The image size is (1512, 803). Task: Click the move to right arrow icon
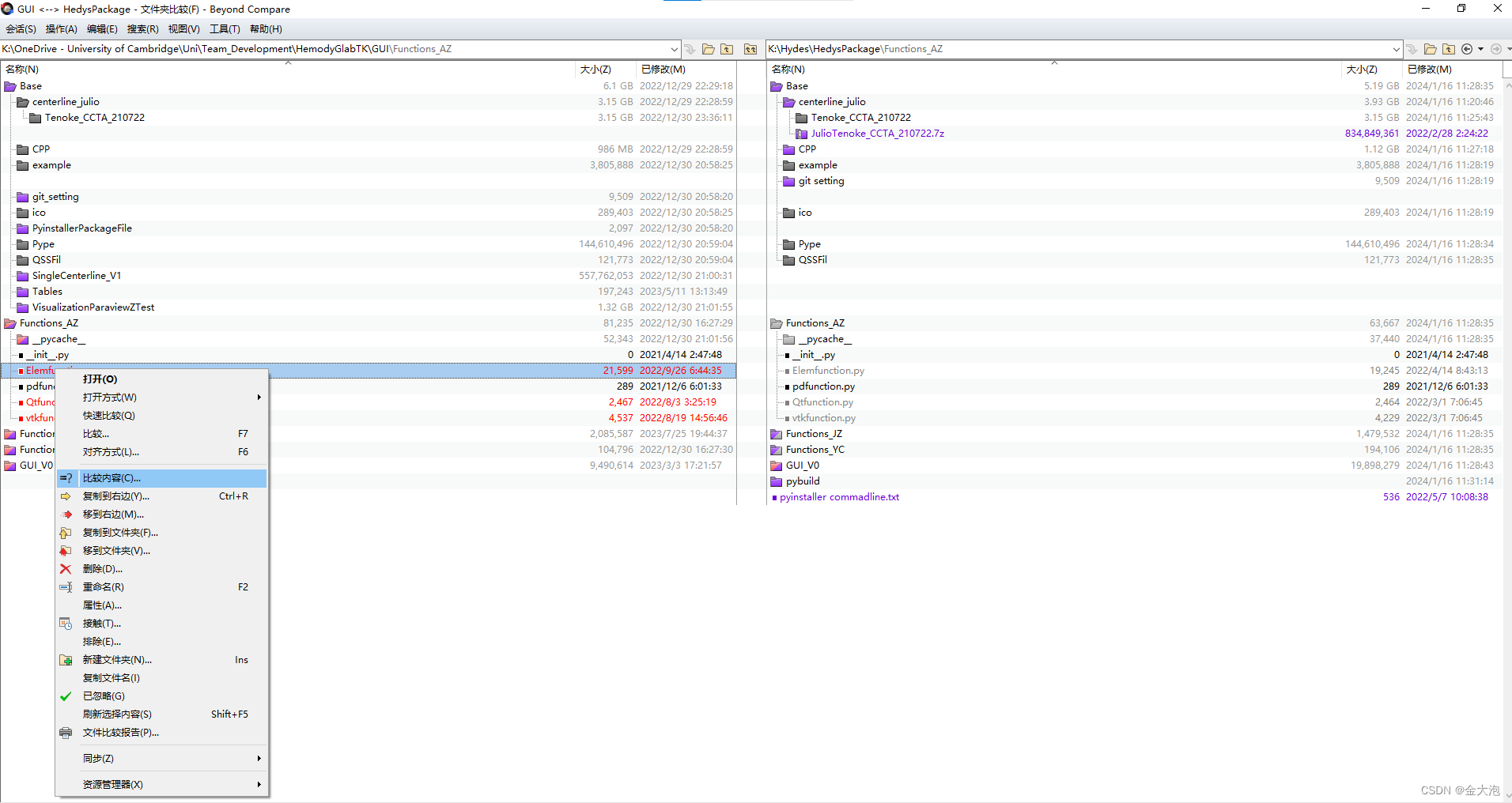(x=66, y=515)
